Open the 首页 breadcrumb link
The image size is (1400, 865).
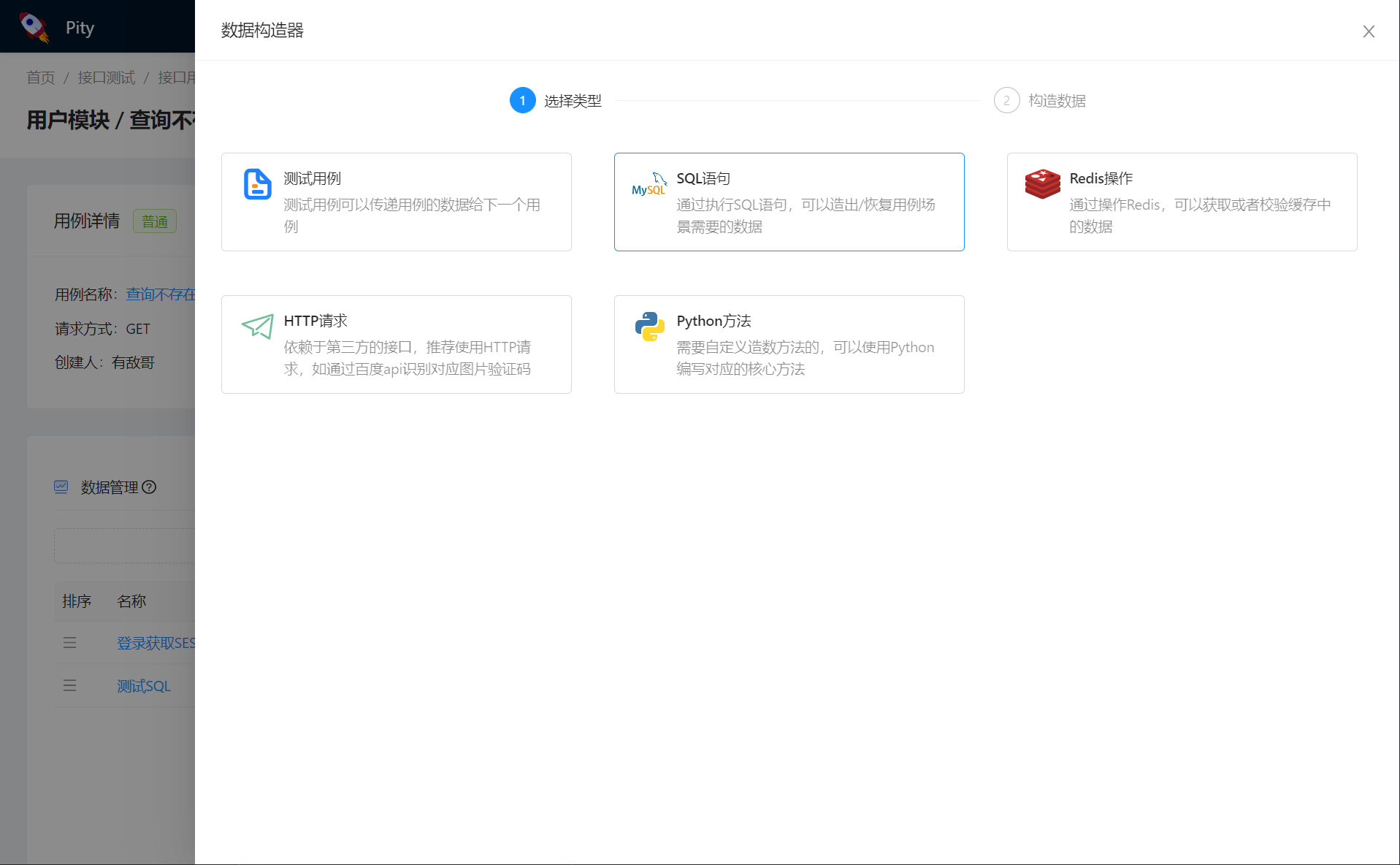click(41, 77)
